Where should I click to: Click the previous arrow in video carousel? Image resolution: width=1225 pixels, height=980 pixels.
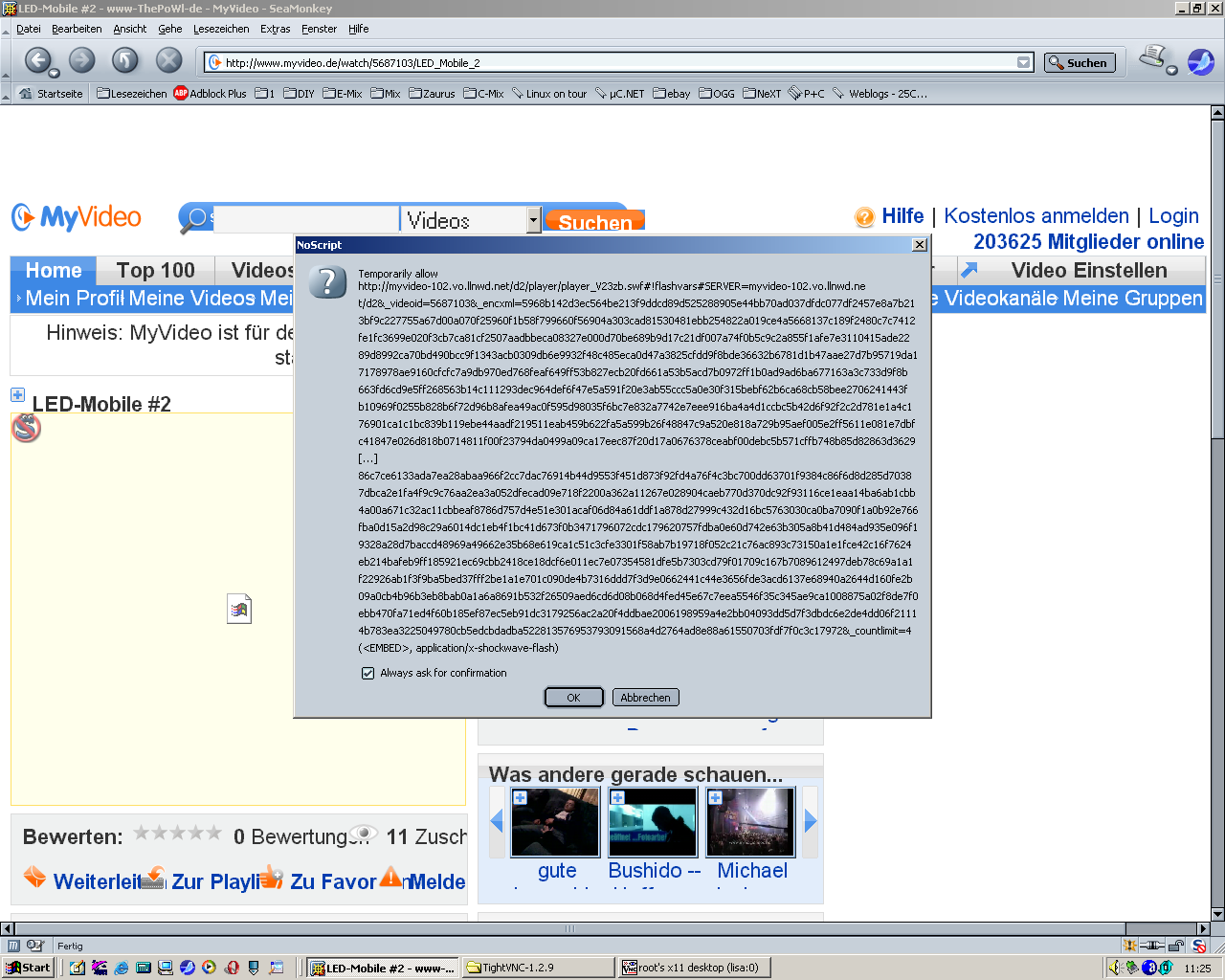496,820
